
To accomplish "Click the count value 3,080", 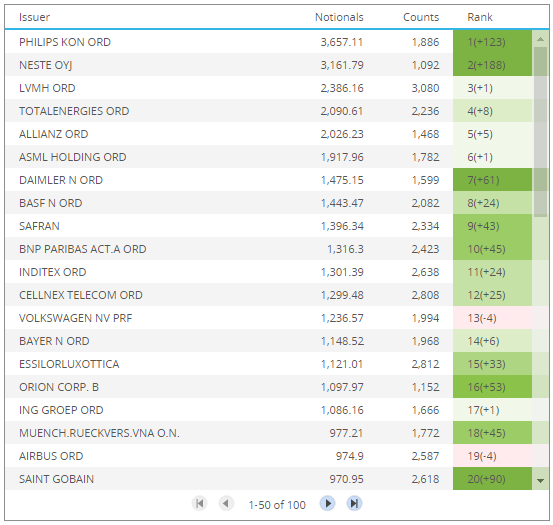I will [x=425, y=88].
